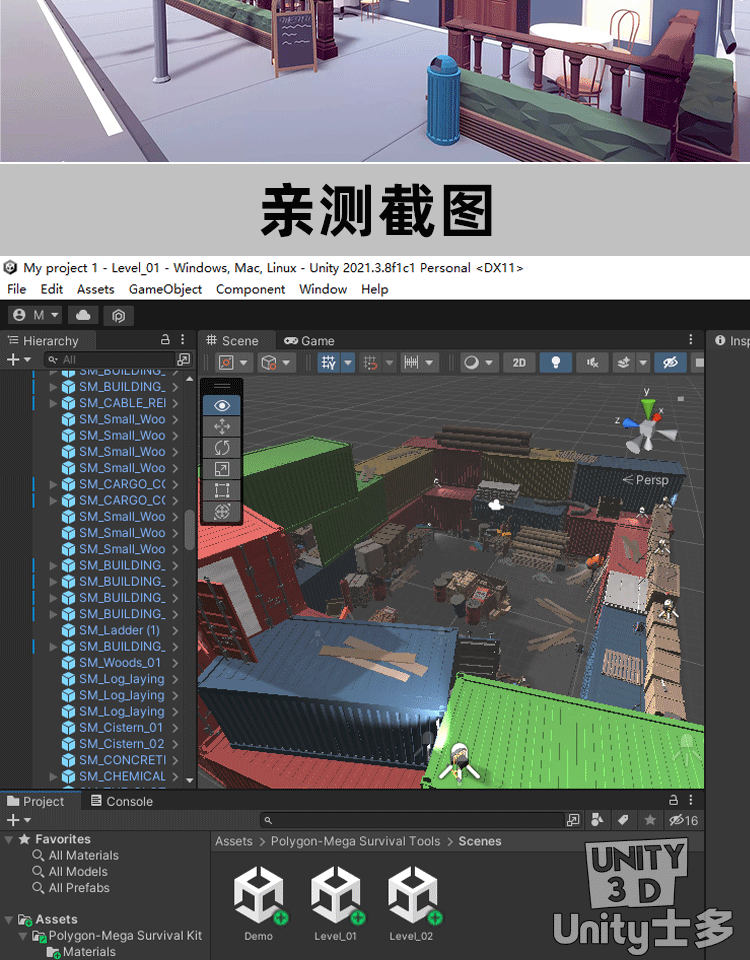Toggle scene audio mute button
750x960 pixels.
point(594,362)
